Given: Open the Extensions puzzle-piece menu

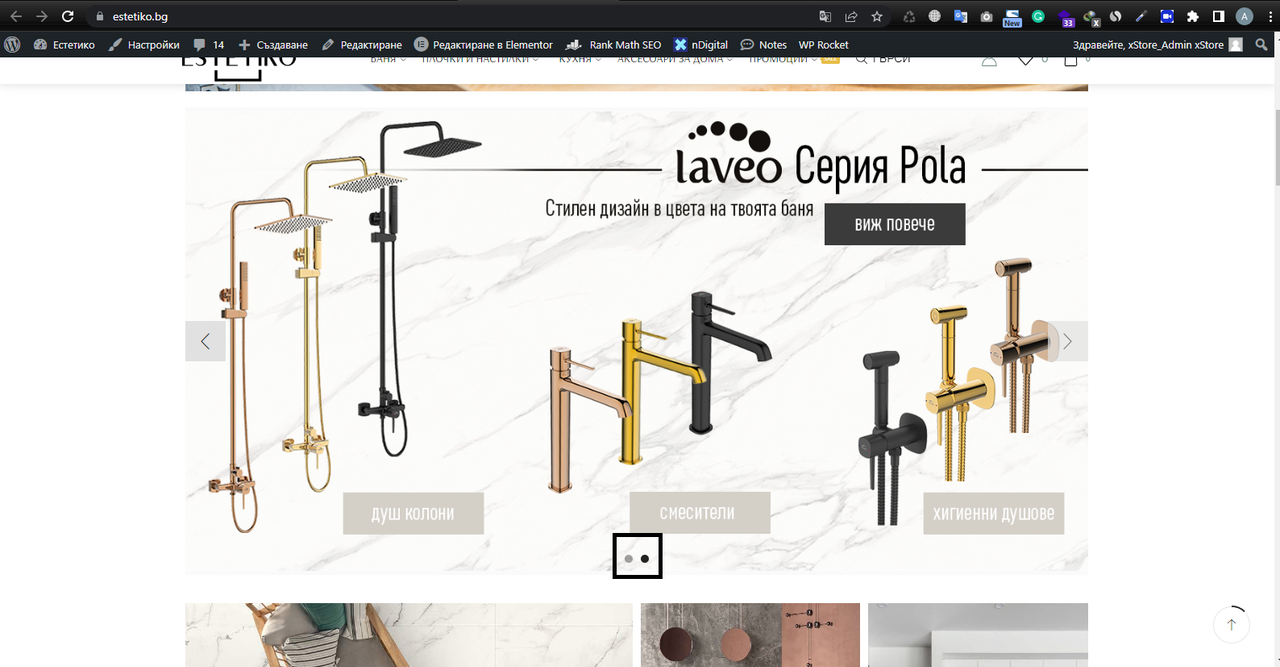Looking at the screenshot, I should (1192, 16).
